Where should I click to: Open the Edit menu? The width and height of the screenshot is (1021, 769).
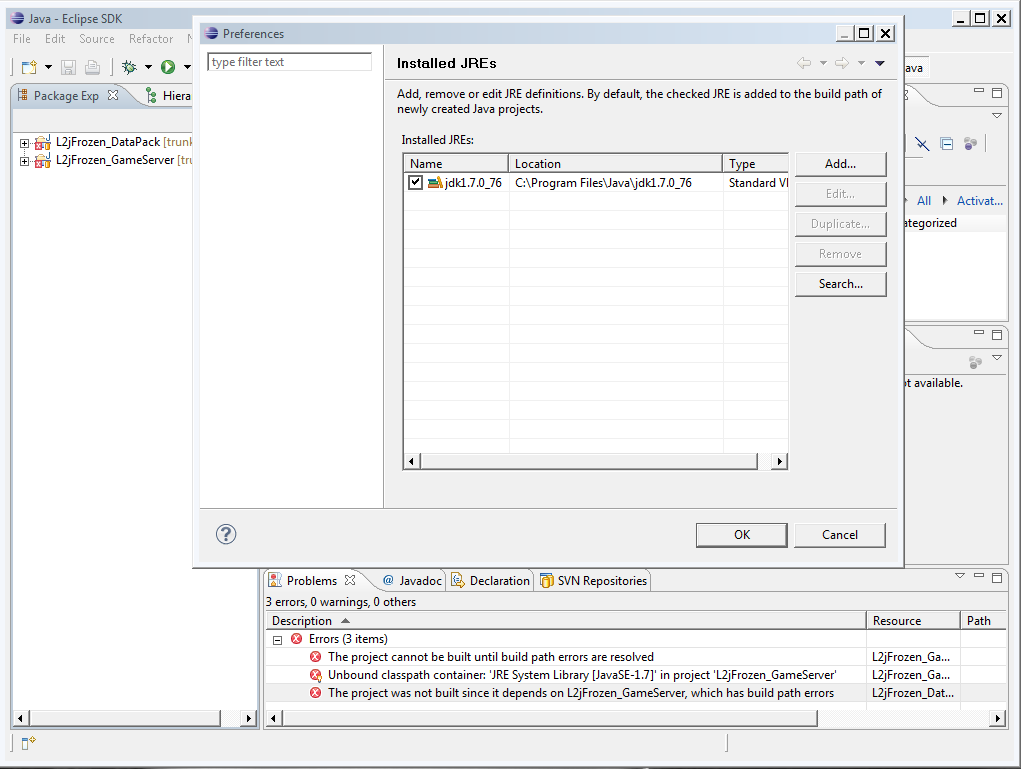click(55, 39)
